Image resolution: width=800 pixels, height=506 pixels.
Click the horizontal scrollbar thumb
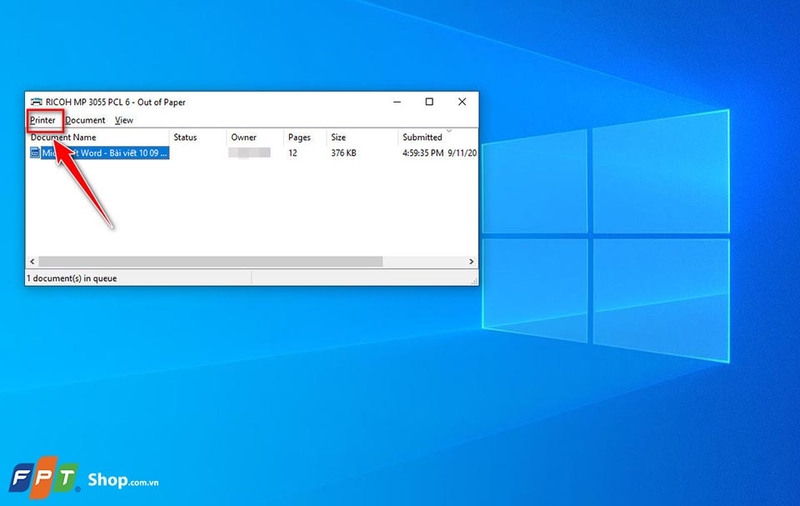click(x=210, y=261)
